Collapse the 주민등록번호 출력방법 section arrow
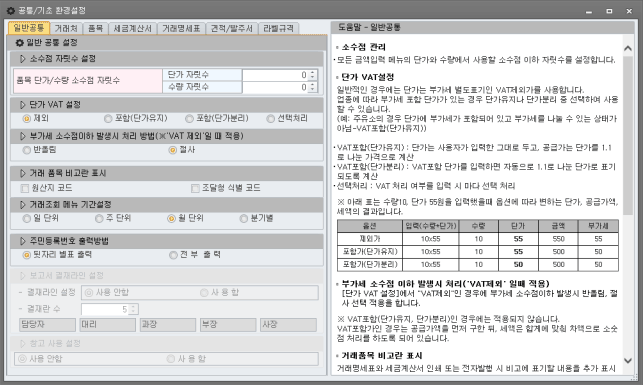Image resolution: width=643 pixels, height=385 pixels. [23, 241]
